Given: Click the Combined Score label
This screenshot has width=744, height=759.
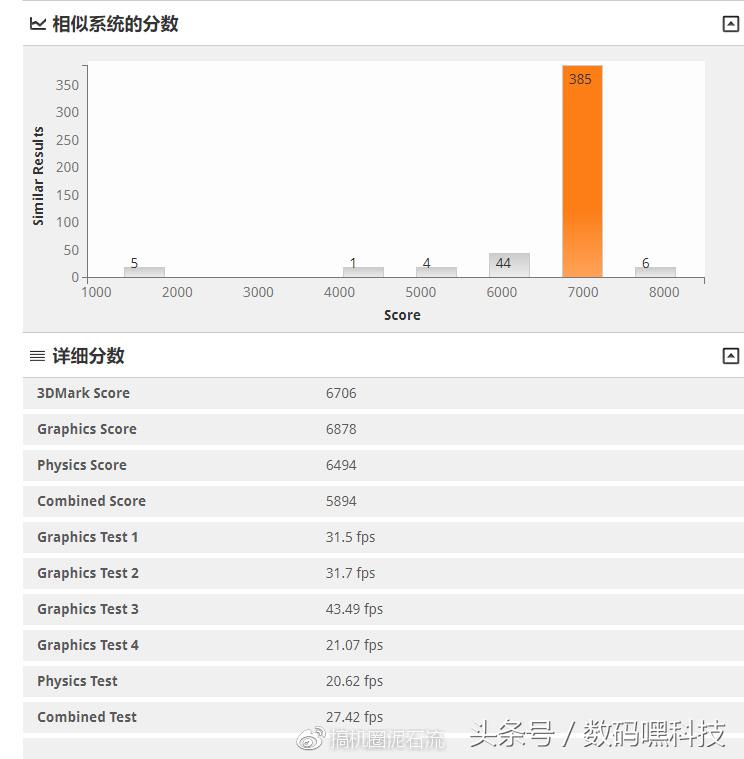Looking at the screenshot, I should click(91, 501).
